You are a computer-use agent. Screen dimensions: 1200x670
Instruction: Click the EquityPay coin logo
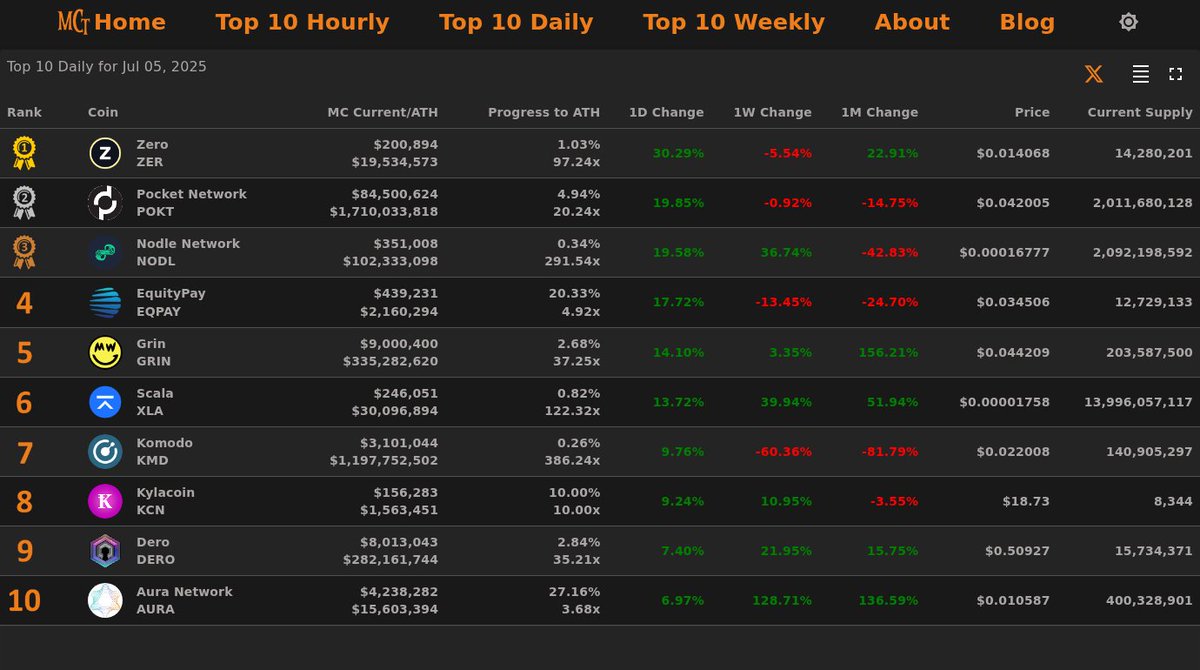click(105, 302)
